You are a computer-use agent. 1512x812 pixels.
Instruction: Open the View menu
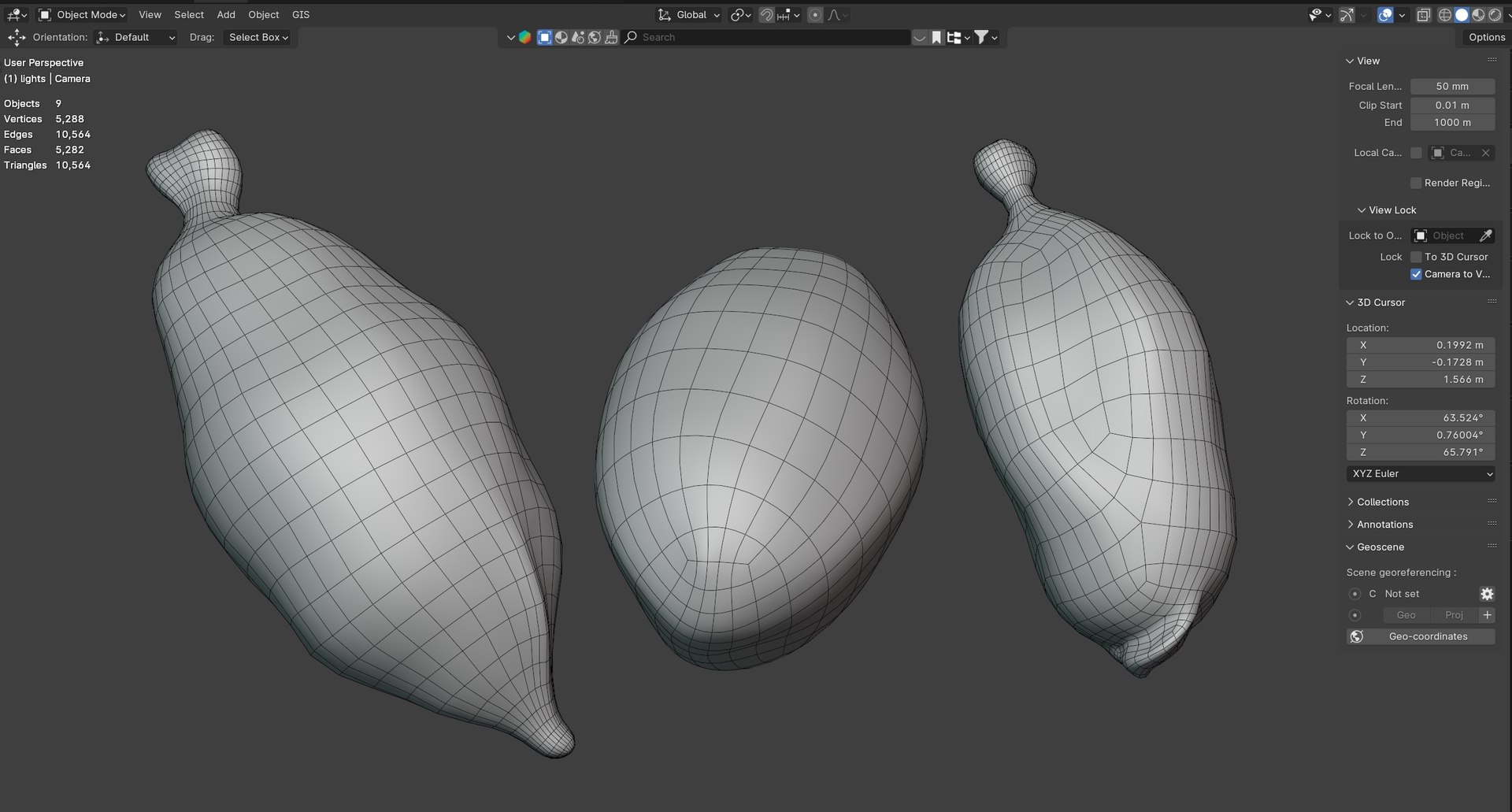coord(150,15)
